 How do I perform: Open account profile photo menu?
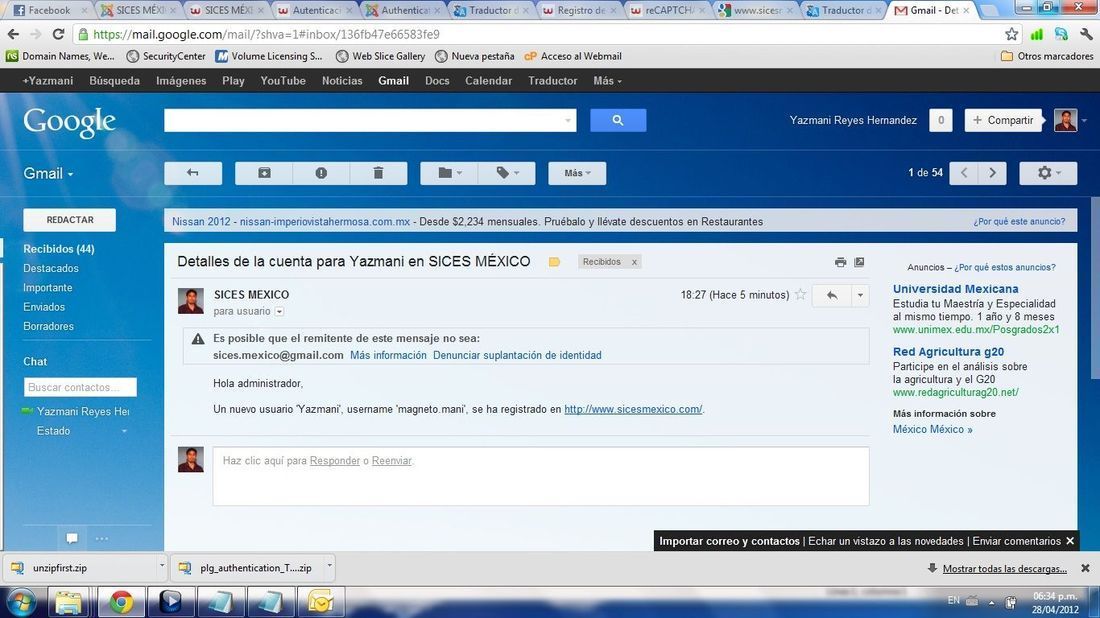(x=1066, y=120)
